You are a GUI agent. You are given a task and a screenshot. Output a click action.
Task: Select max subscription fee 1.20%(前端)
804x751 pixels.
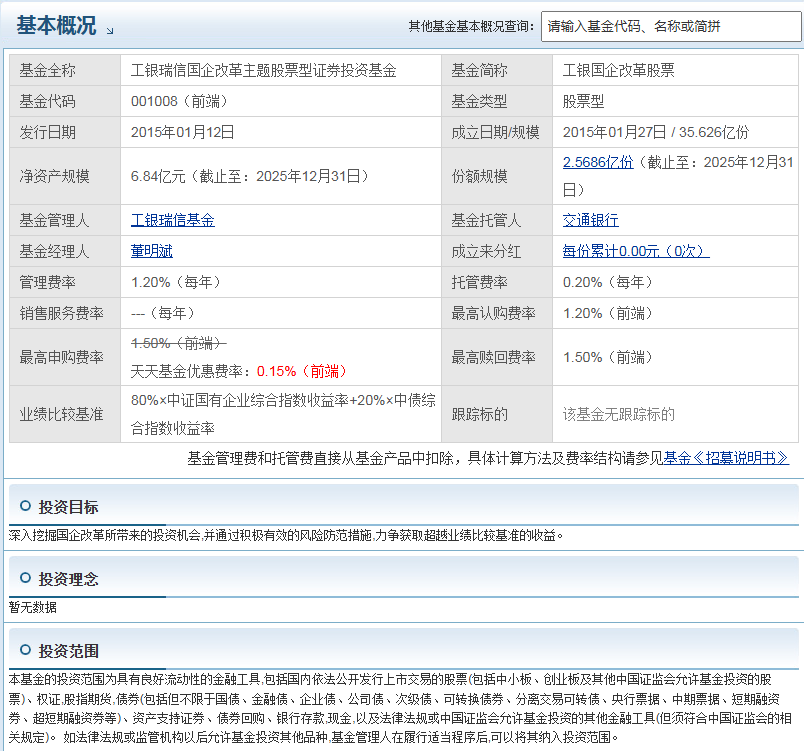tap(608, 313)
